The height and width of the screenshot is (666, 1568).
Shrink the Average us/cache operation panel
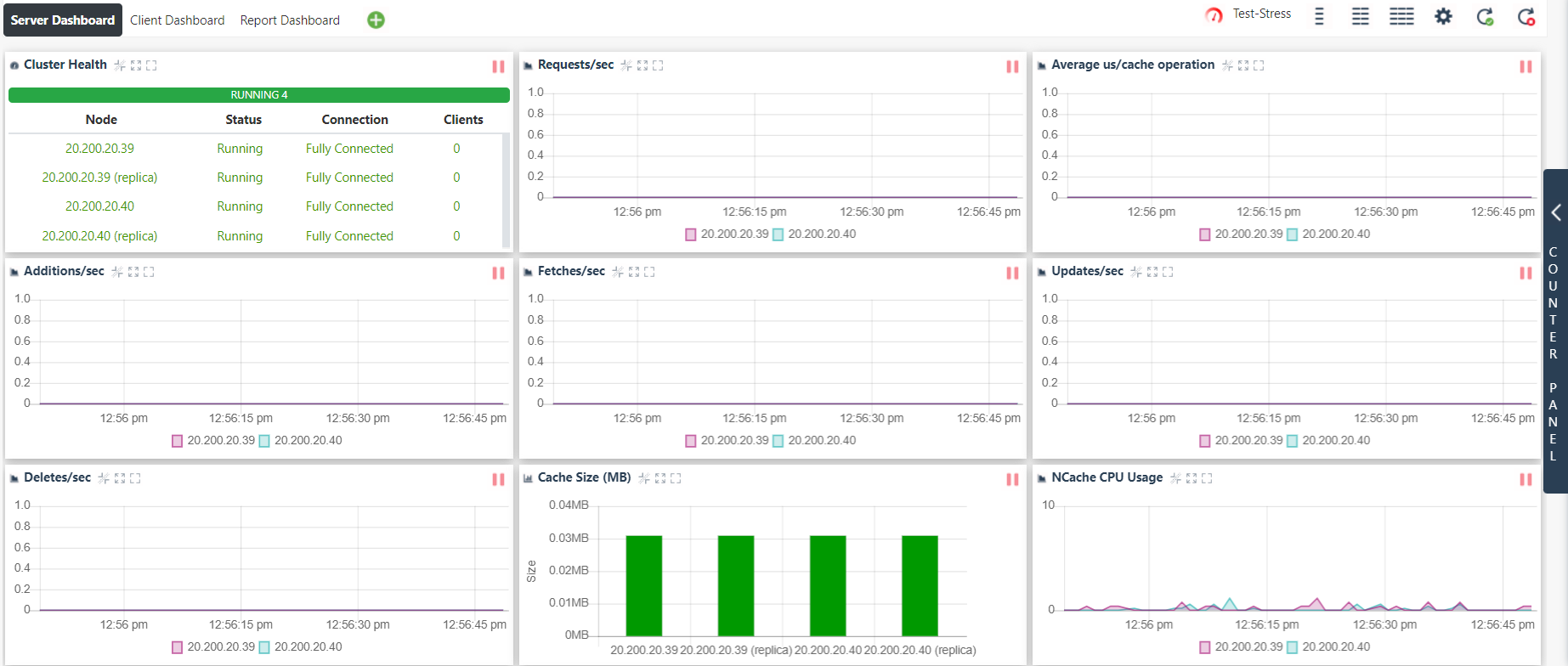click(1227, 65)
